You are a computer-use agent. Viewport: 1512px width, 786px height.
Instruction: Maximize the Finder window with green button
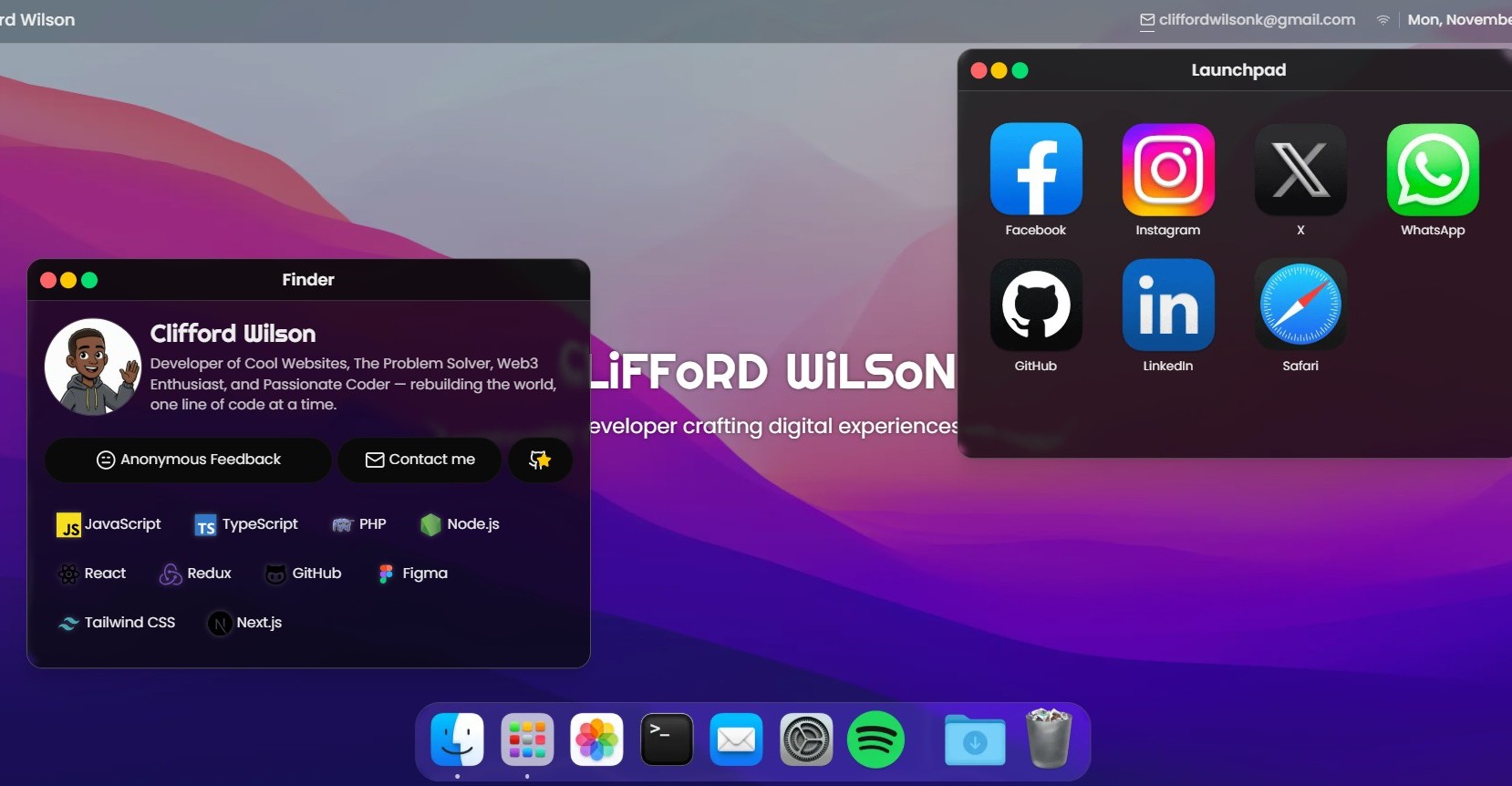[89, 280]
